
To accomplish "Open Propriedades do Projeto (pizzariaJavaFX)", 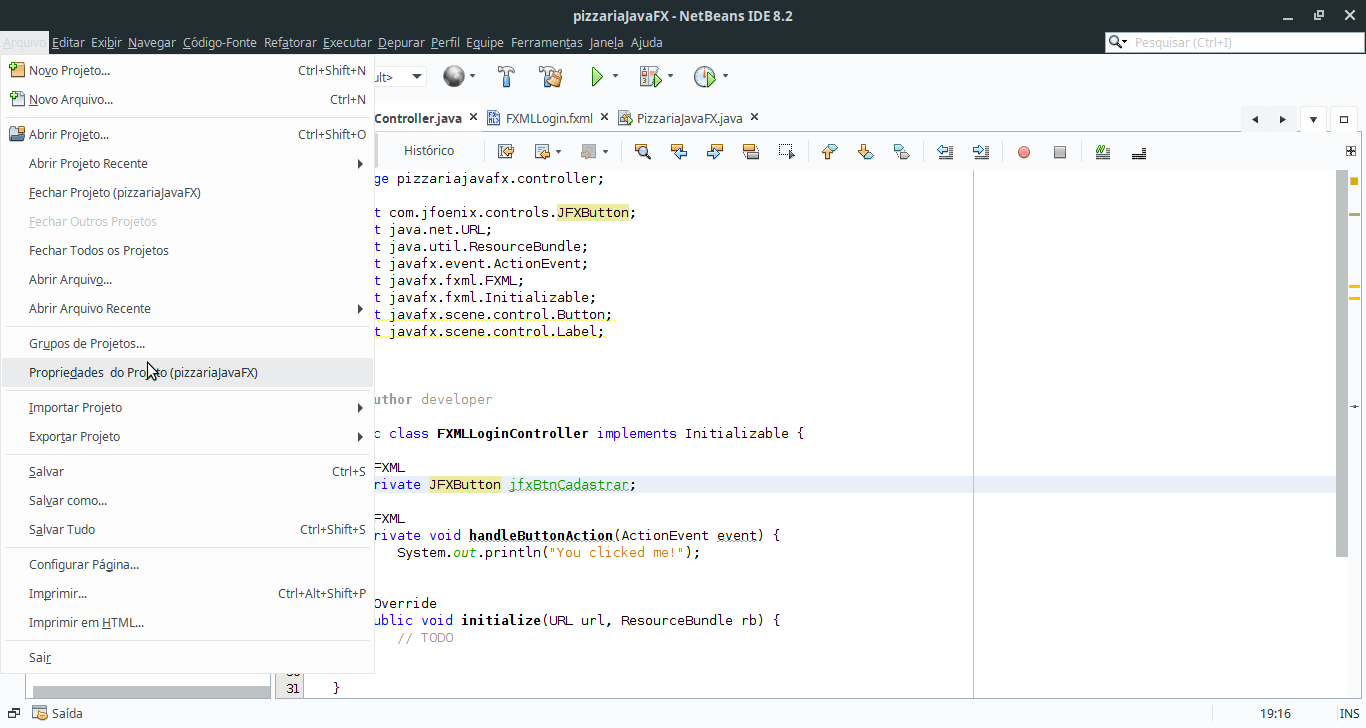I will (187, 372).
